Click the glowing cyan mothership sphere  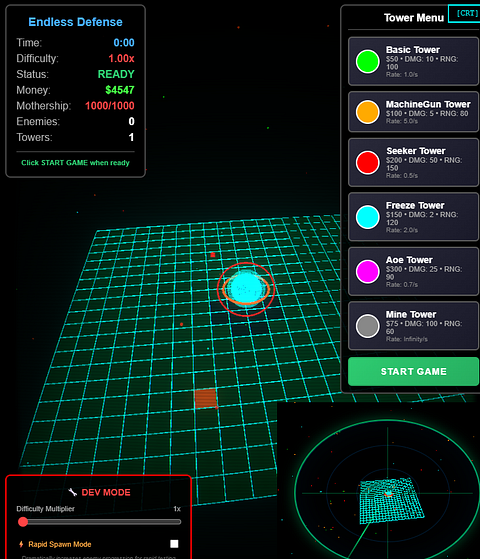246,288
